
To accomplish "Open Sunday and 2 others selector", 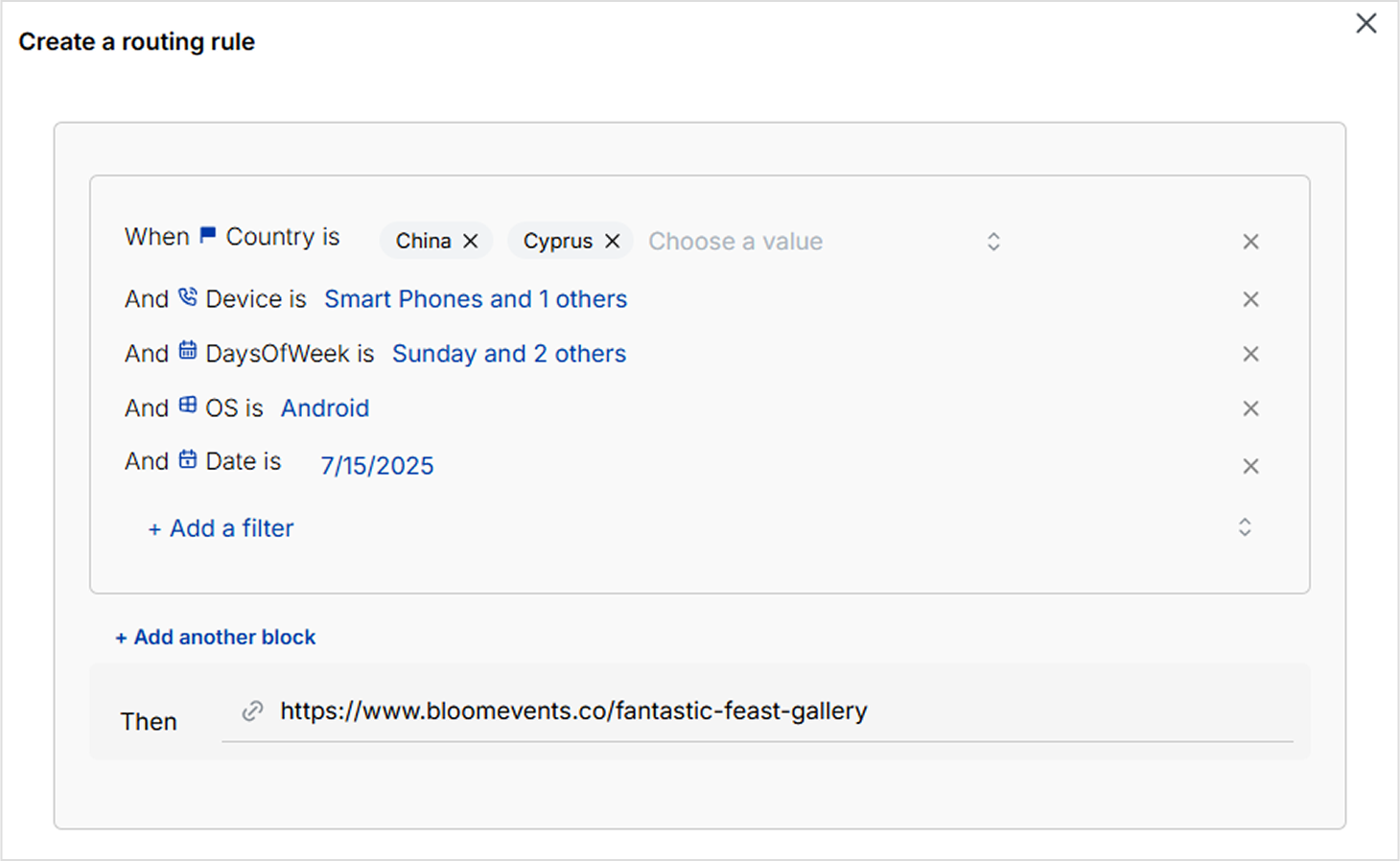I will (509, 354).
